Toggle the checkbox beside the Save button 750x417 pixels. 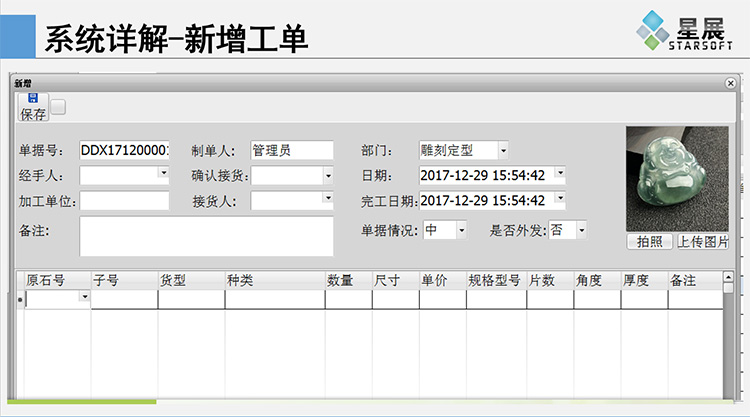pyautogui.click(x=59, y=107)
